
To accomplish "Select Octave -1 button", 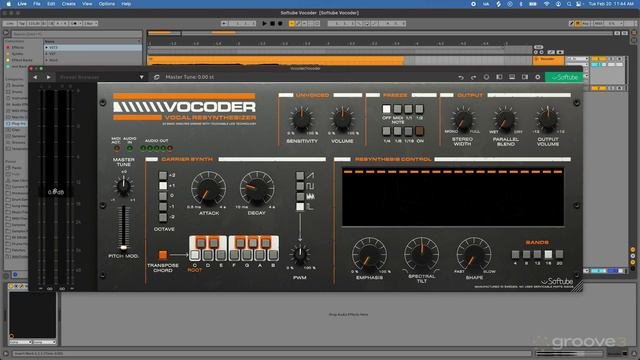I will point(163,207).
